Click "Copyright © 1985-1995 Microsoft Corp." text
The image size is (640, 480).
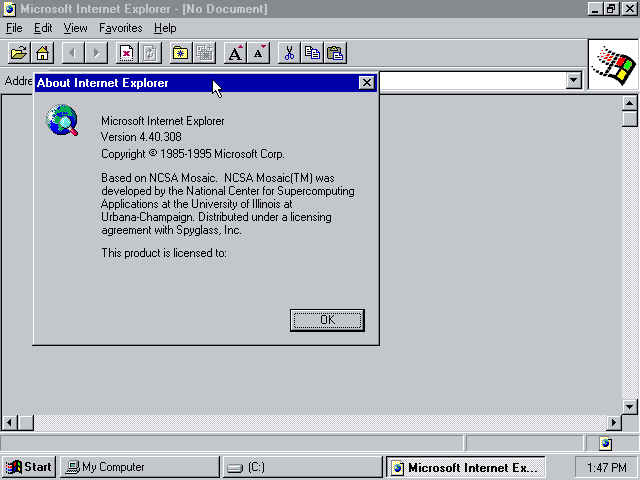pos(193,154)
